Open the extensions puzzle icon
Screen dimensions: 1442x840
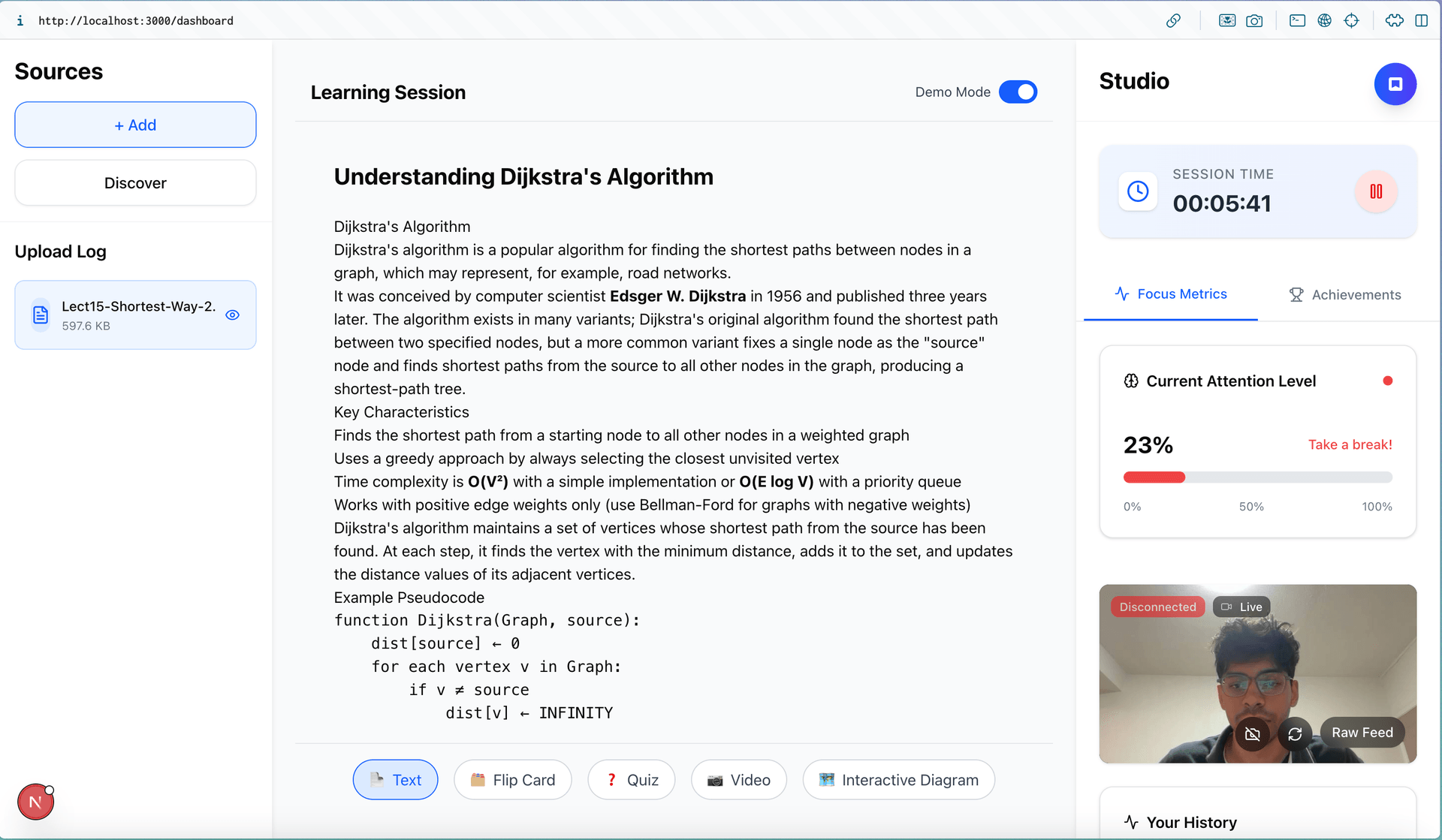[1394, 20]
